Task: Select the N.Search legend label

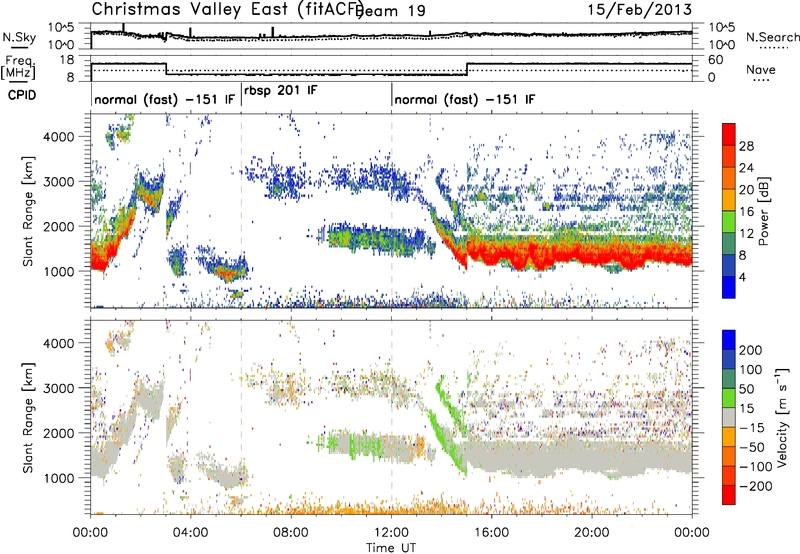Action: coord(772,37)
